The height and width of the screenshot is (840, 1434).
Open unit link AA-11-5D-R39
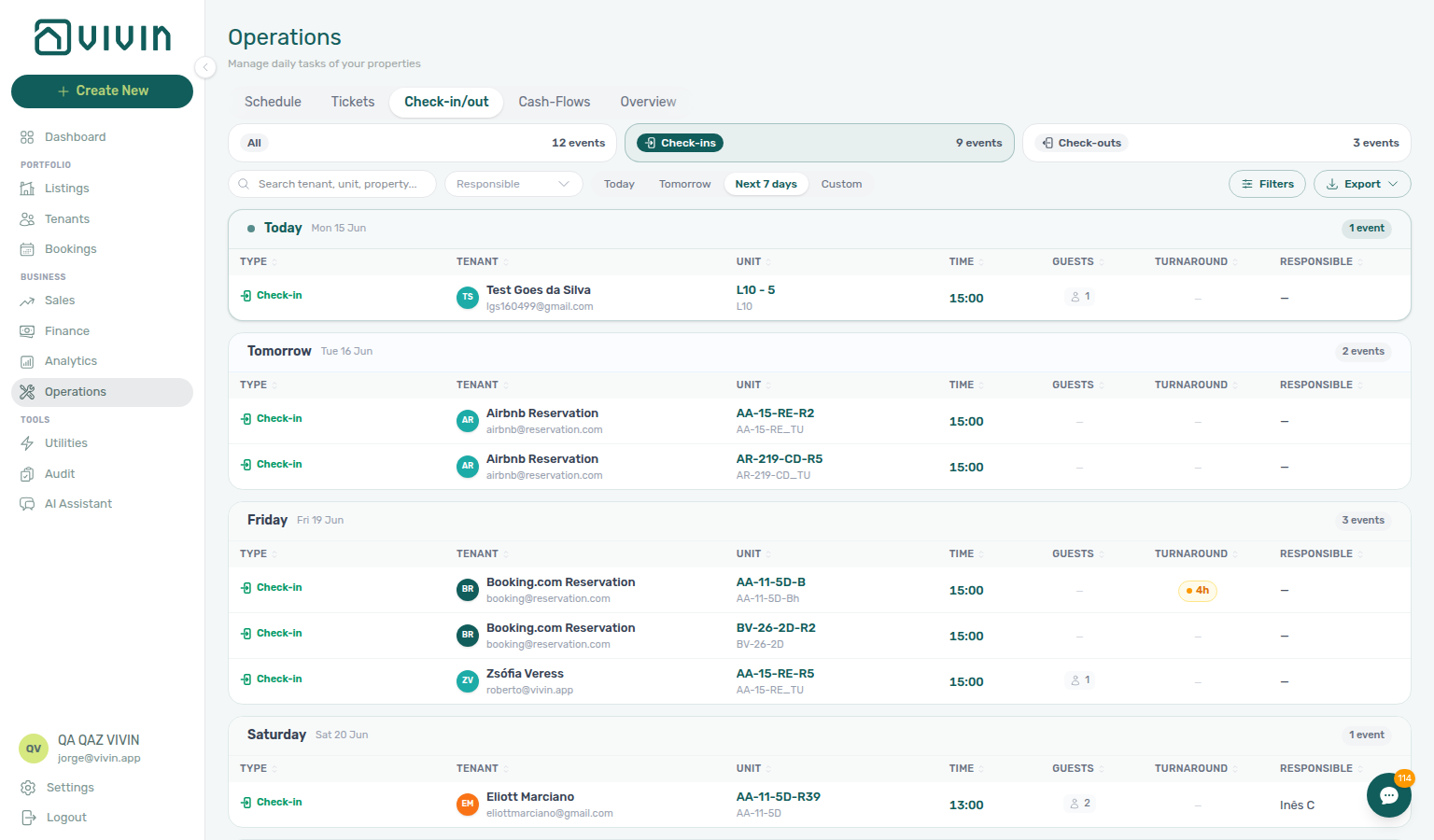point(779,797)
